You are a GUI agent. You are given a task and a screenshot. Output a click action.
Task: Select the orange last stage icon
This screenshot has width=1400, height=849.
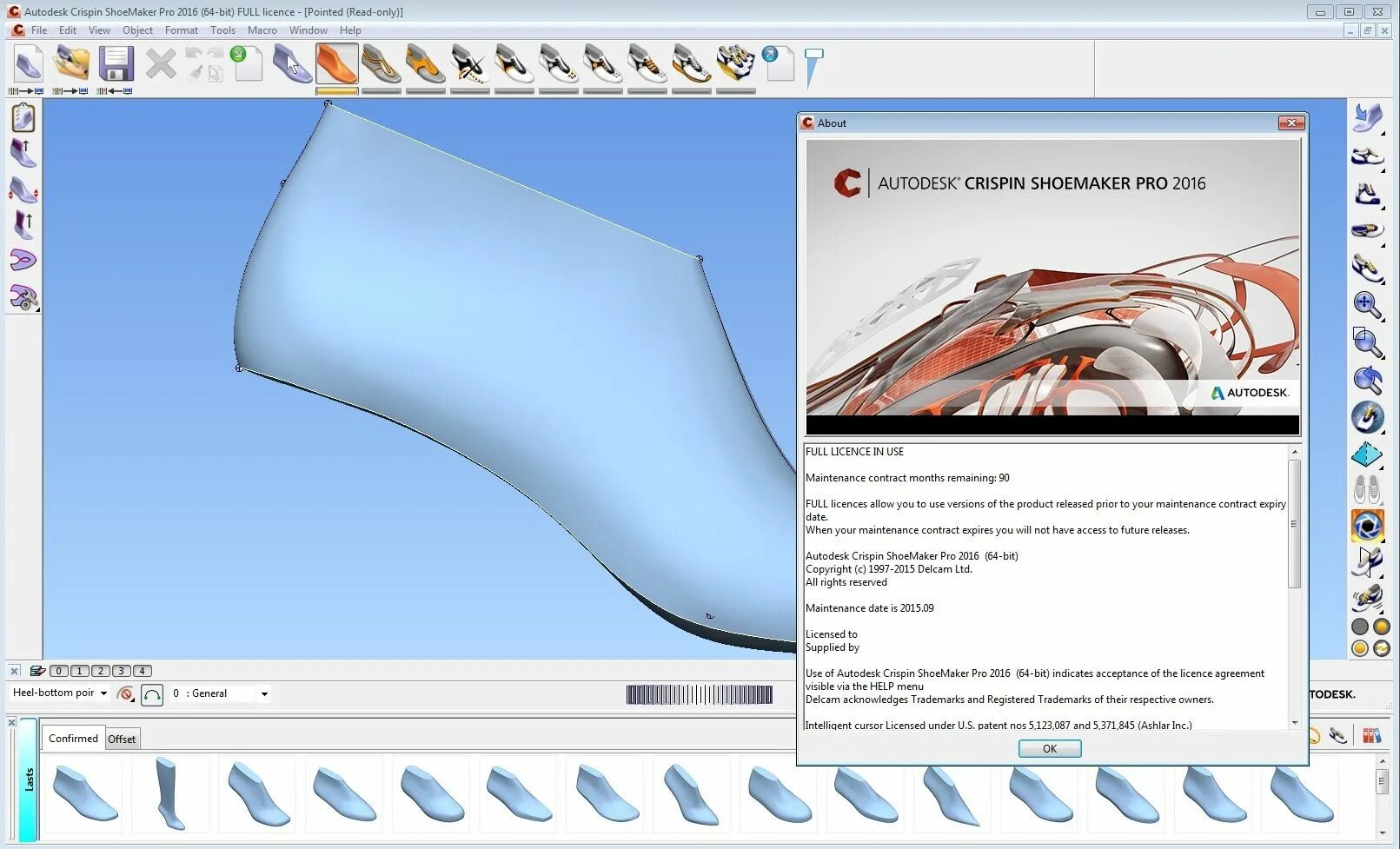pyautogui.click(x=336, y=63)
